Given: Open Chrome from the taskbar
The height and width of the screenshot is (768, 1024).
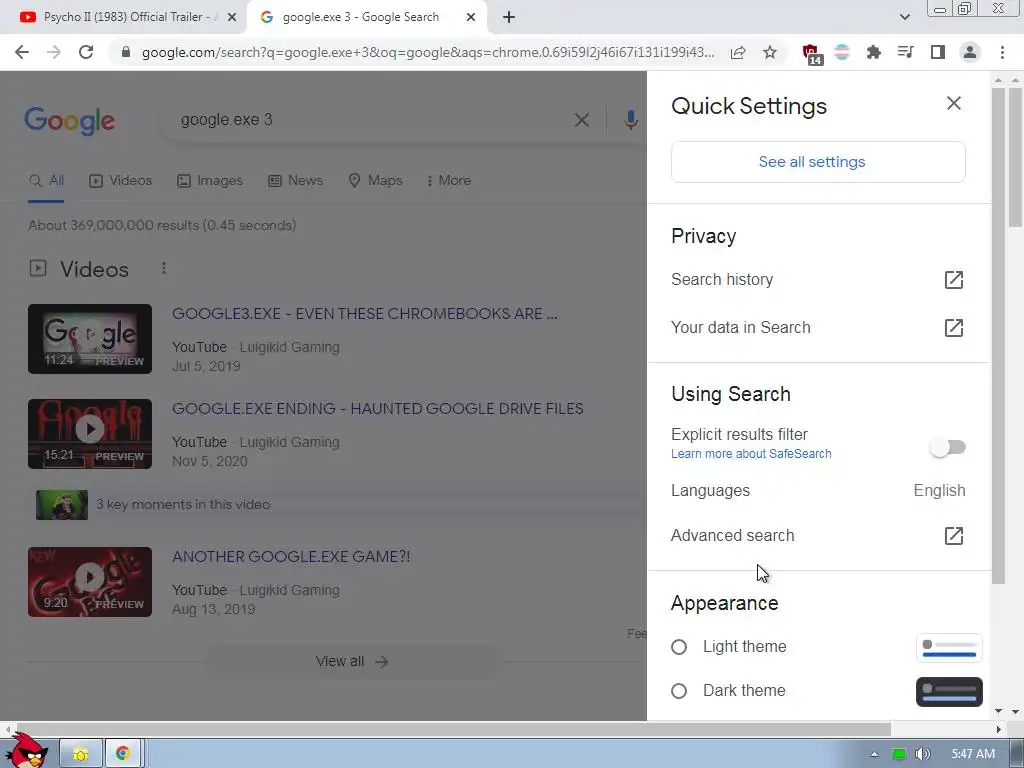Looking at the screenshot, I should tap(123, 754).
